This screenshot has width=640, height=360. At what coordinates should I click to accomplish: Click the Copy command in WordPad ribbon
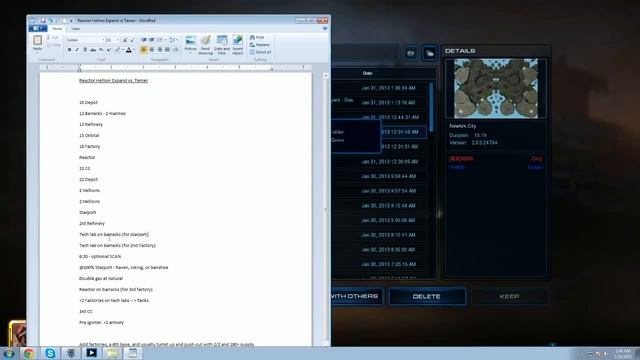54,45
